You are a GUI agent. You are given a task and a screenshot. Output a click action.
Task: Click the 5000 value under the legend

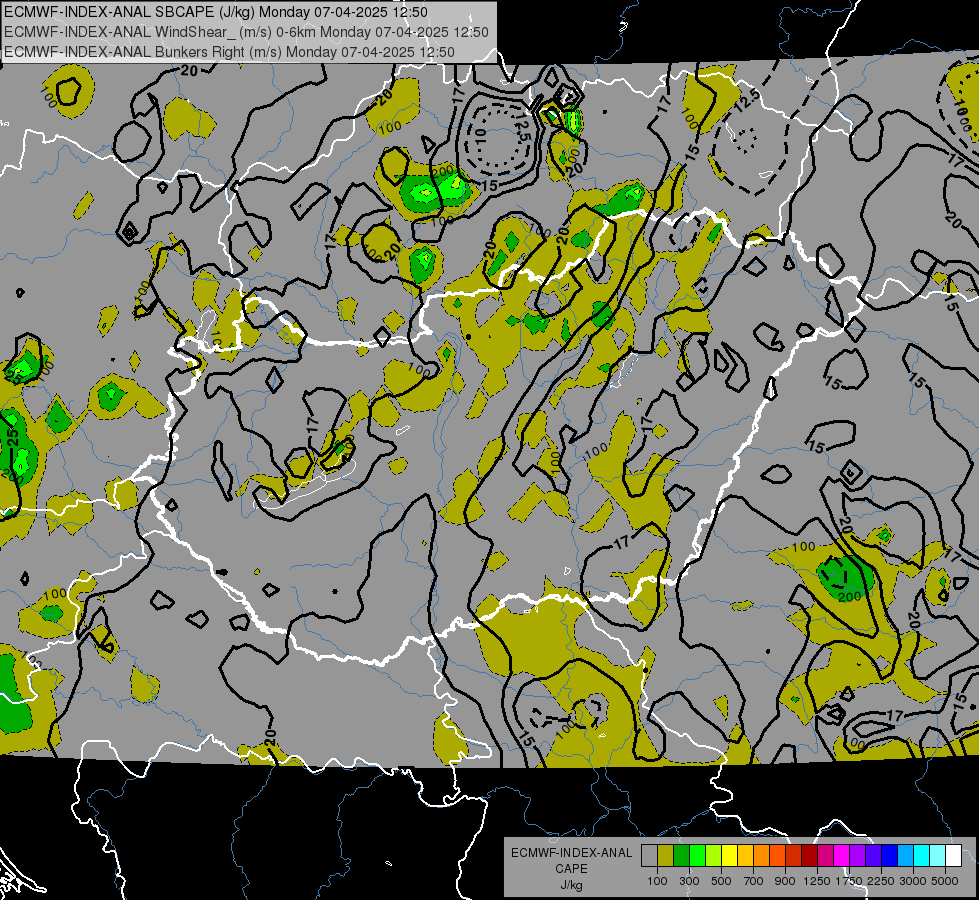pyautogui.click(x=945, y=881)
